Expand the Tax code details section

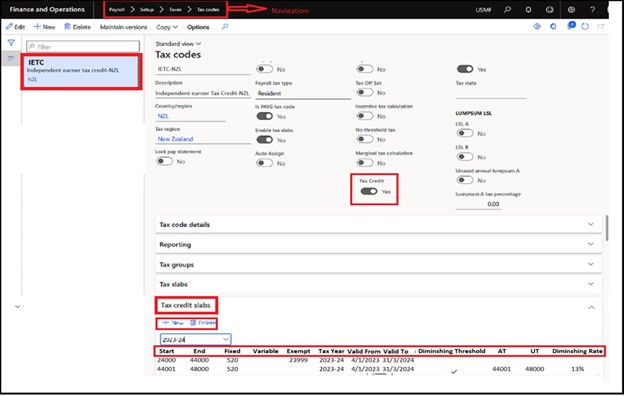pos(378,224)
